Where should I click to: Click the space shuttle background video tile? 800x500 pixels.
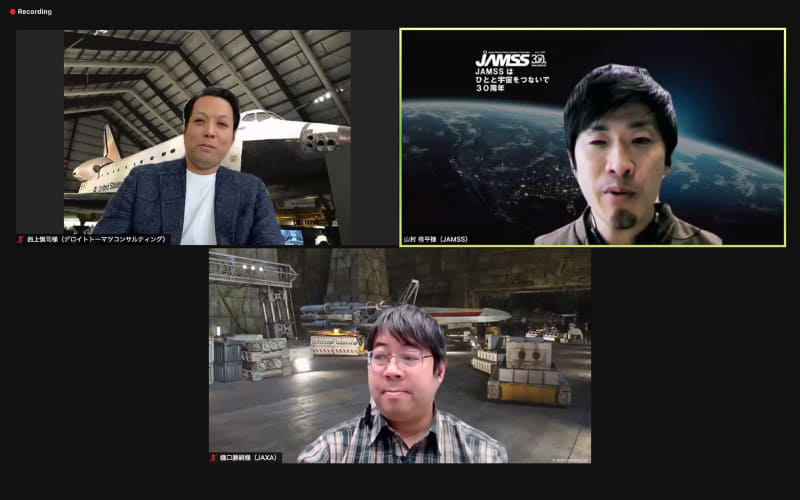click(x=207, y=138)
